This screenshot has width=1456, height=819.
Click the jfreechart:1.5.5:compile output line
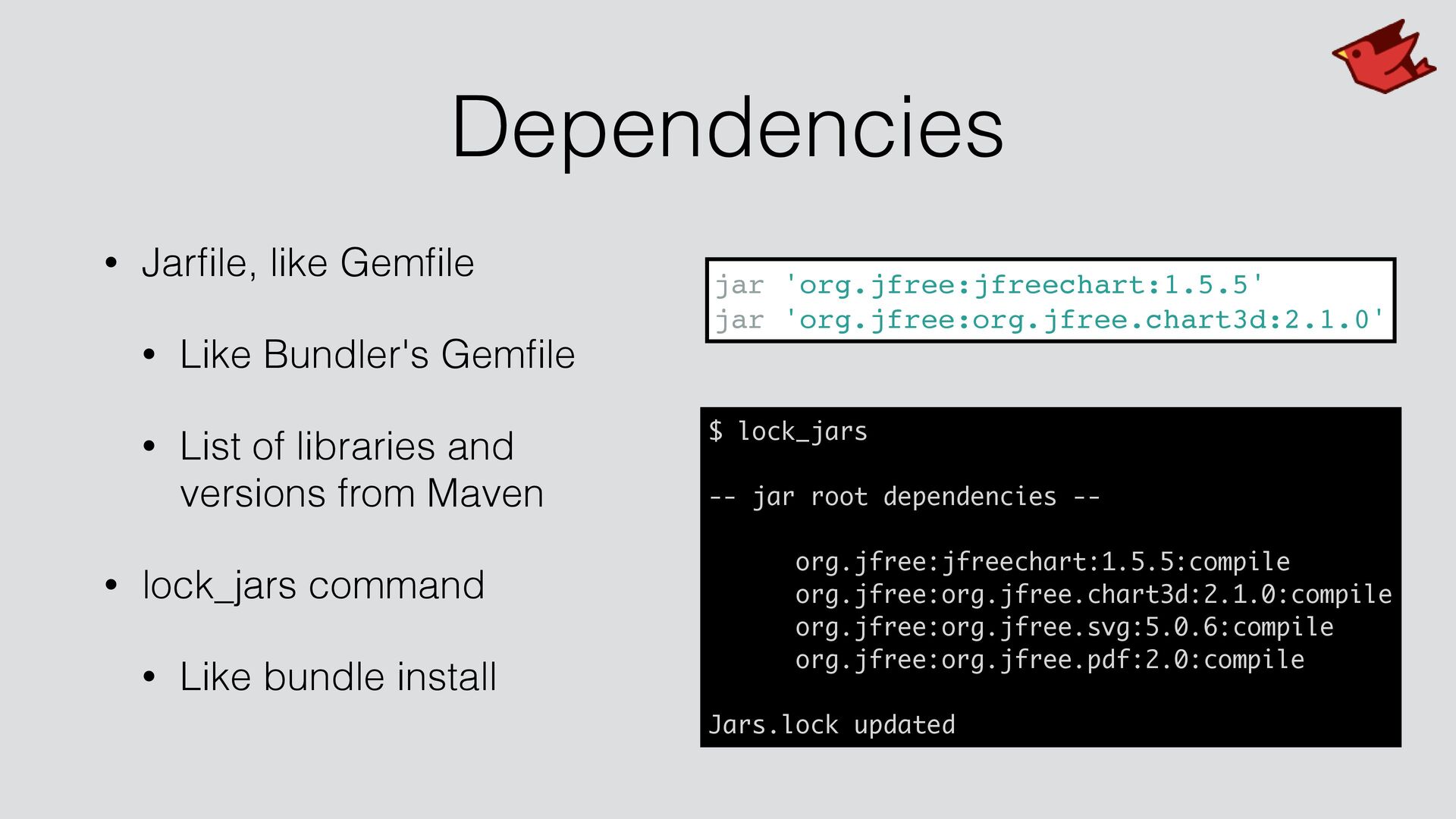(1042, 562)
